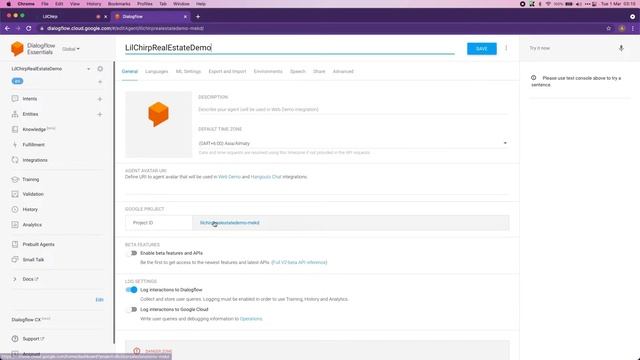Create new entity with plus icon
Viewport: 640px width, 360px height.
[100, 114]
